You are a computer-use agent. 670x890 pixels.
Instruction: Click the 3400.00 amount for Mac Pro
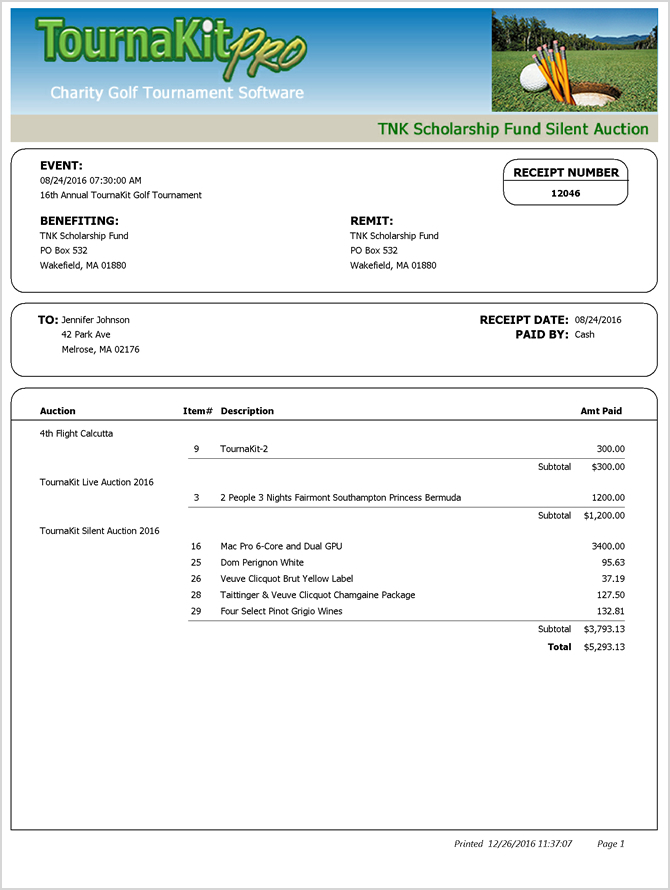609,546
